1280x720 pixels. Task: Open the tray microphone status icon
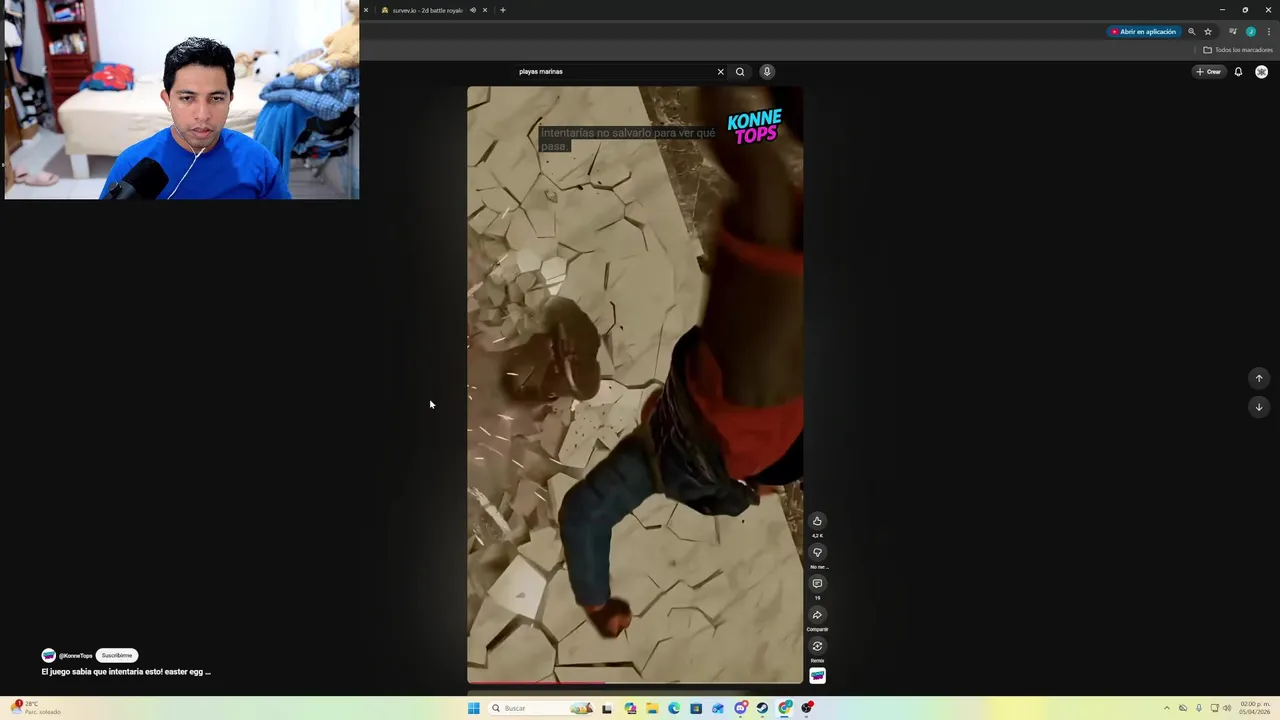[x=1199, y=708]
